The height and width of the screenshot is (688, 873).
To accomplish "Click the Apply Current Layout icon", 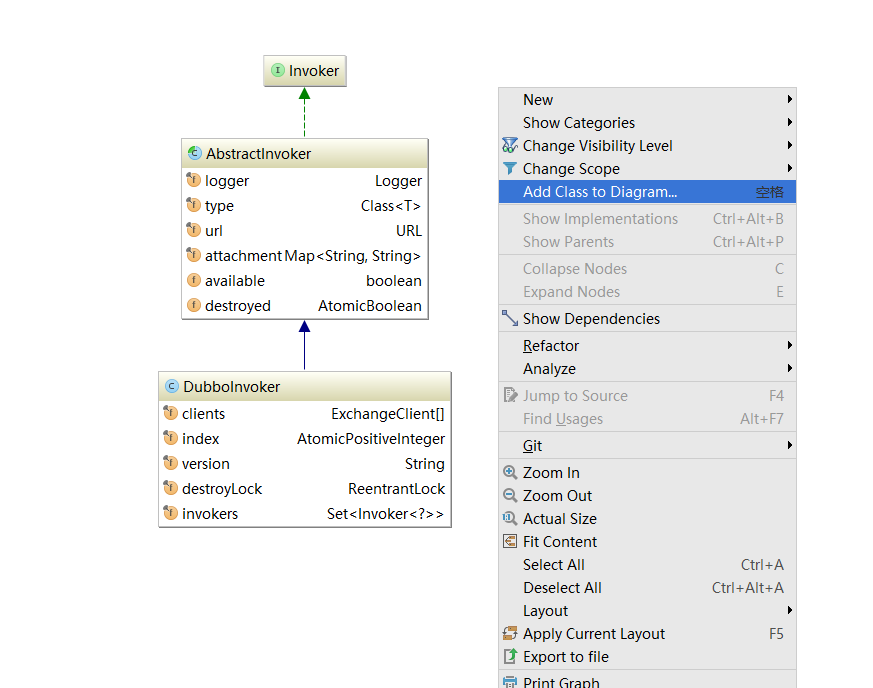I will click(510, 633).
